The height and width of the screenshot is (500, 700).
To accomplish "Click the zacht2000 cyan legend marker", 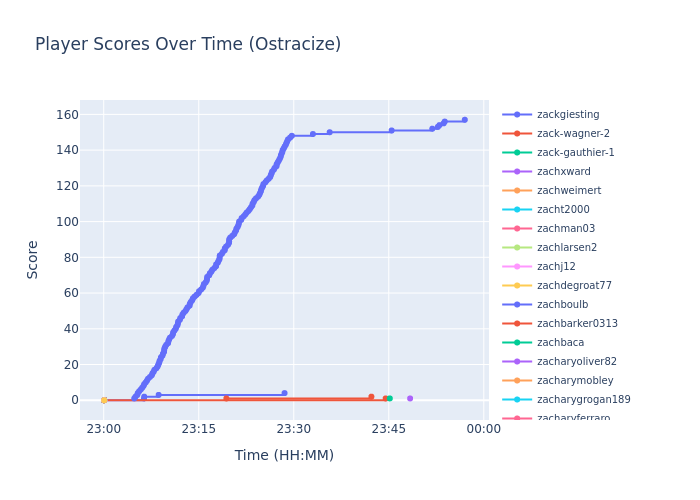I will (x=517, y=210).
